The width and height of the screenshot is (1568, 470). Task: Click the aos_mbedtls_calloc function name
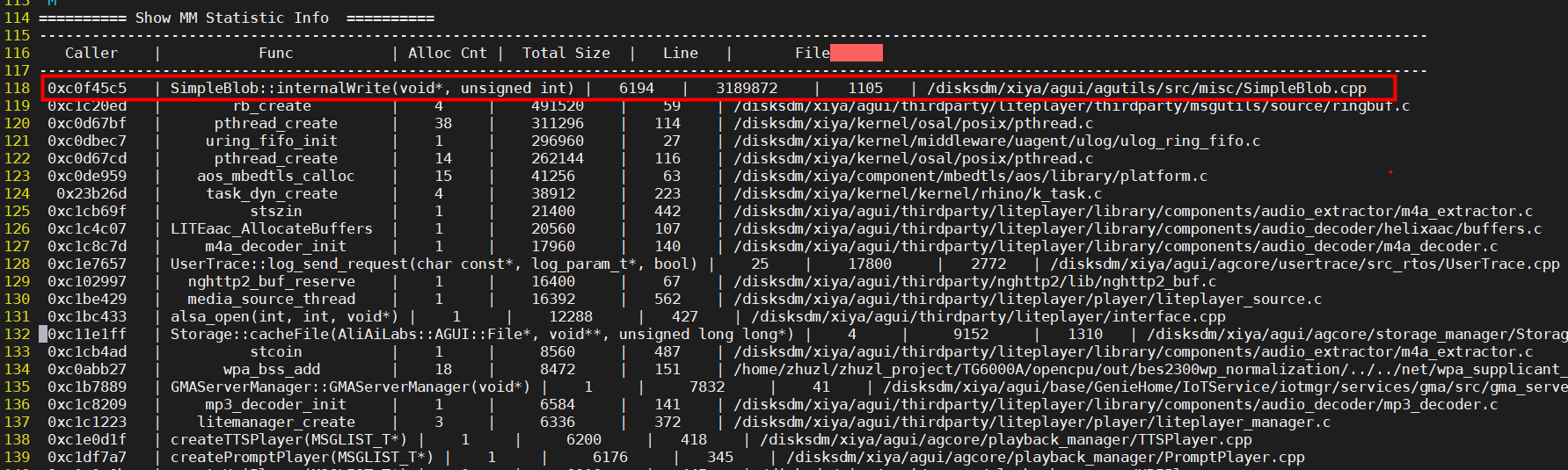click(x=276, y=176)
